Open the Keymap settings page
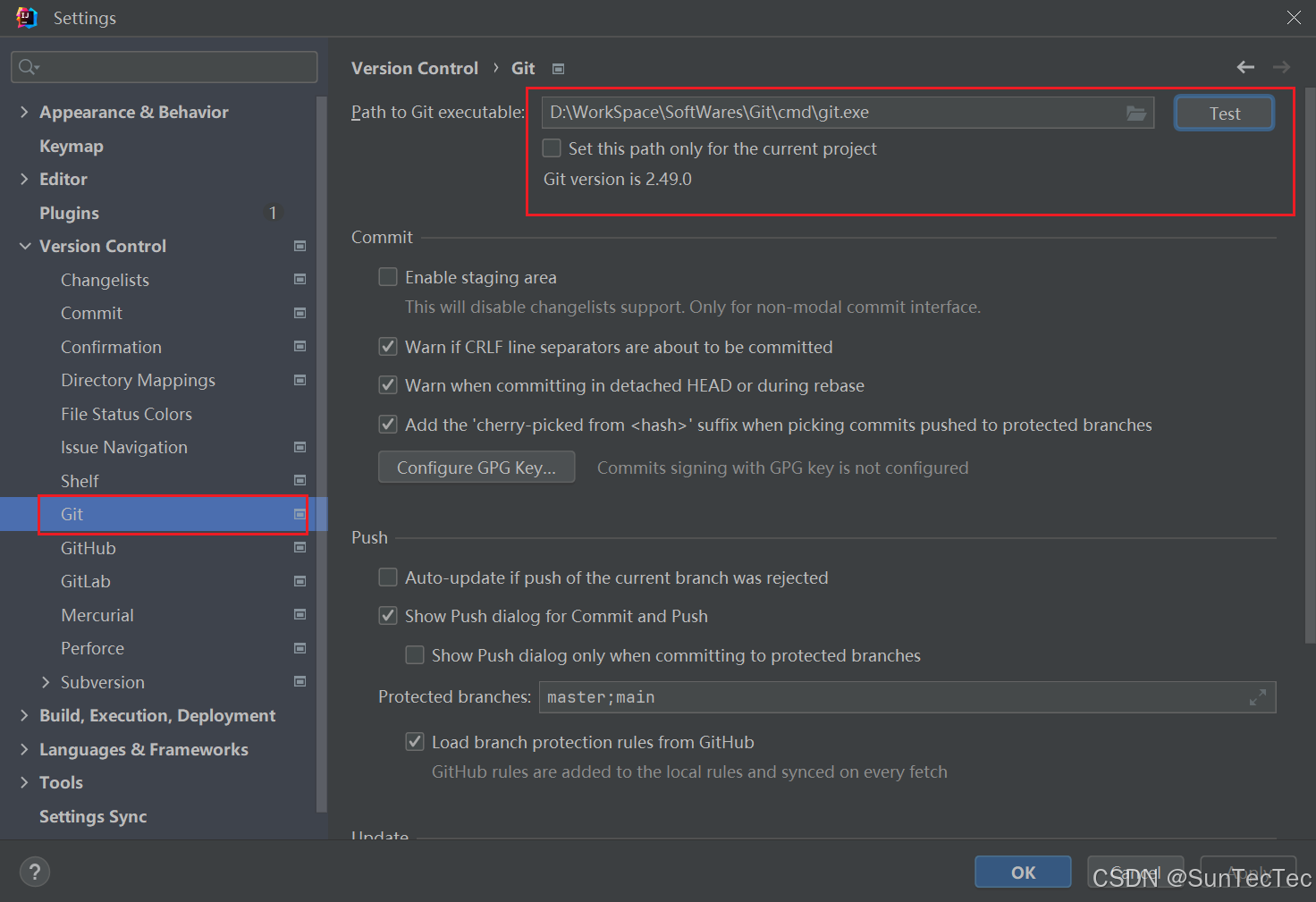Screen dimensions: 1316x902 click(x=72, y=146)
